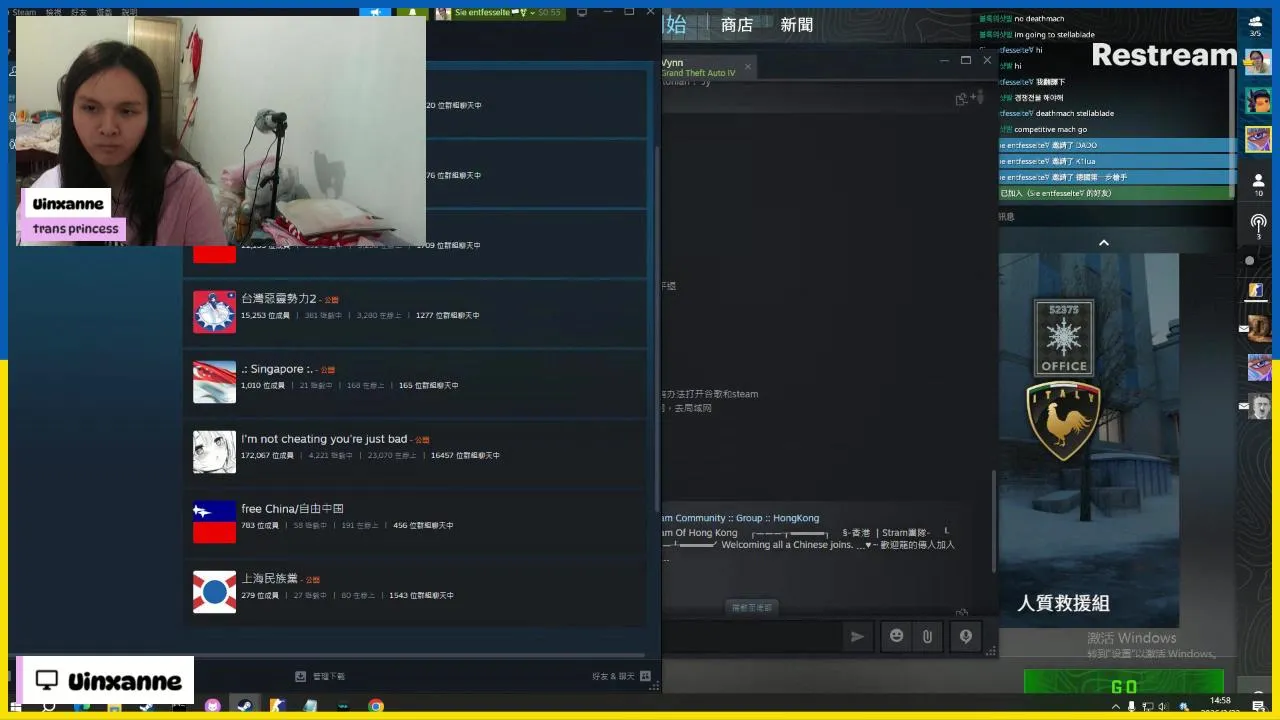The width and height of the screenshot is (1280, 720).
Task: Click 172,067 位成員 members count
Action: (267, 455)
